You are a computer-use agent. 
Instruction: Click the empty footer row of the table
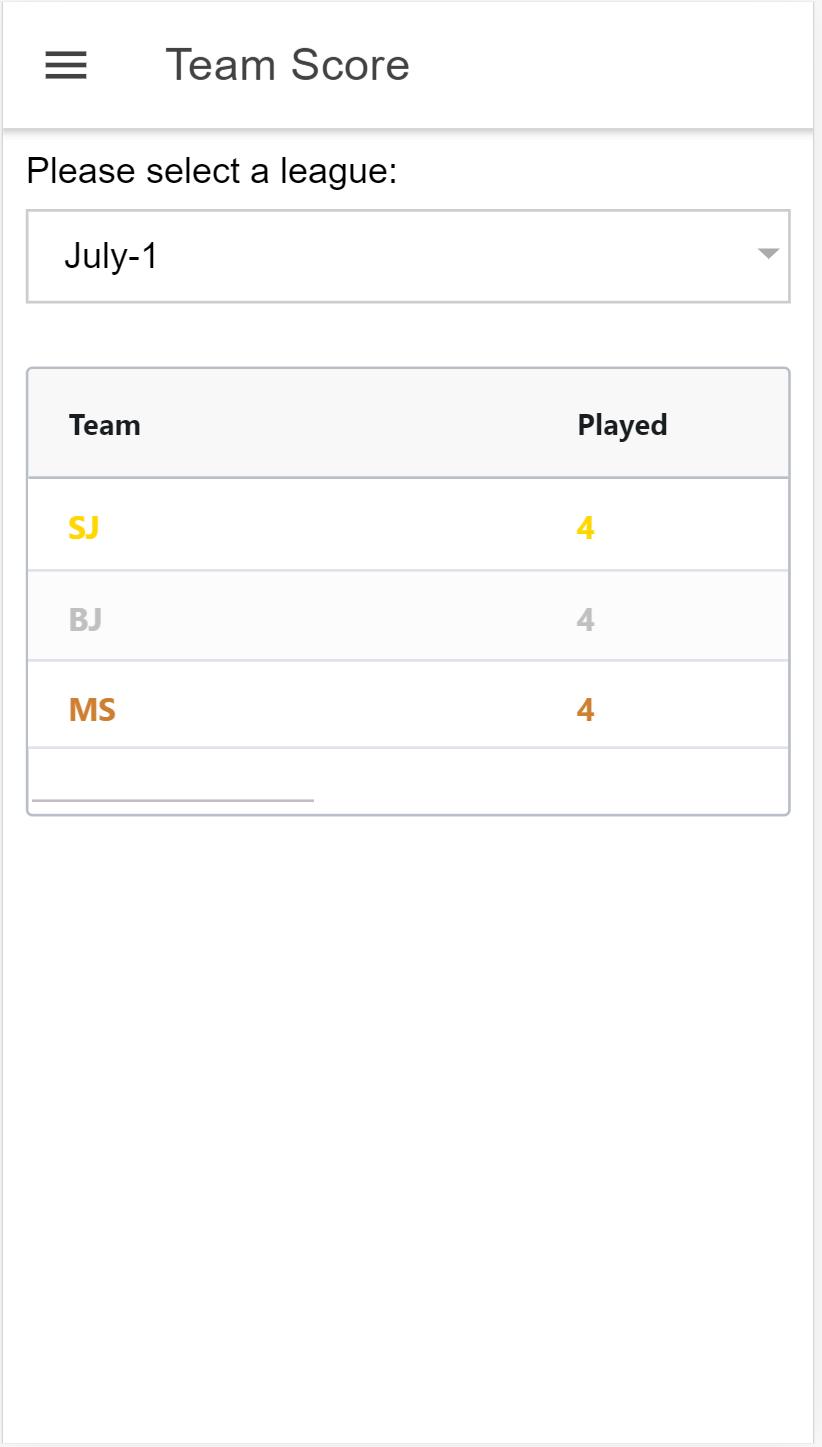550,775
